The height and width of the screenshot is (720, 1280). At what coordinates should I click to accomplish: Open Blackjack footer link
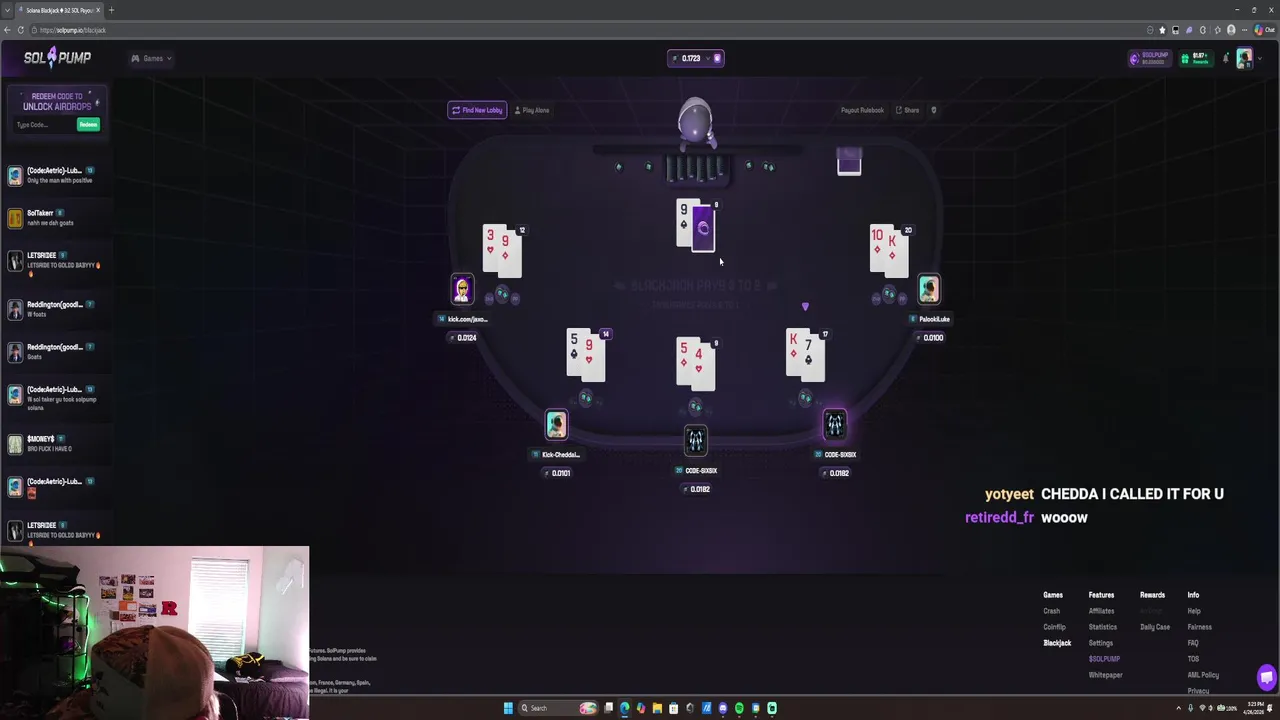click(1057, 643)
